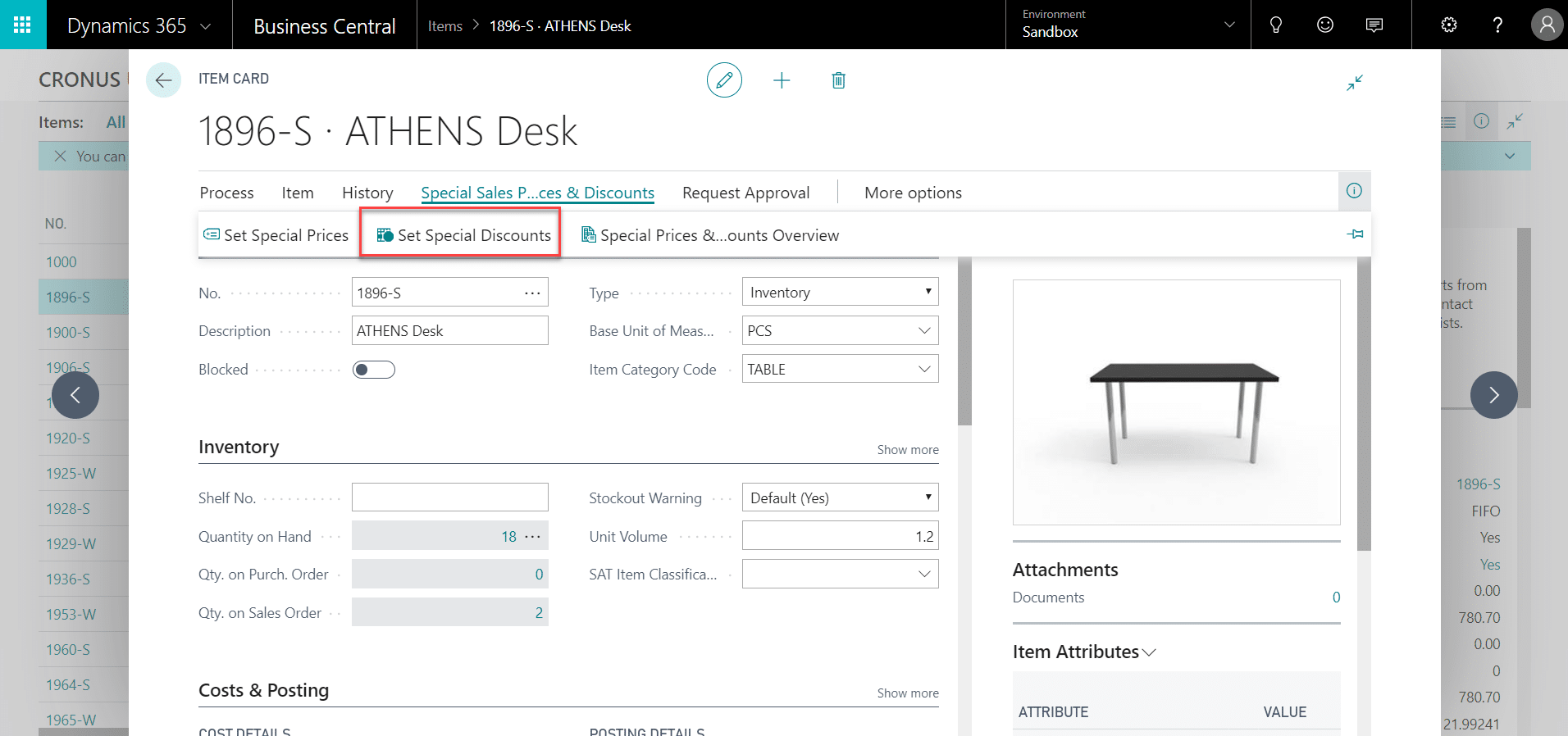Open the Help question mark icon
1568x736 pixels.
pos(1497,25)
